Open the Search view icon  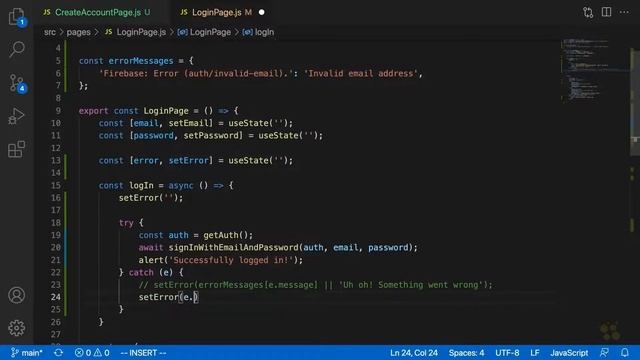coord(17,49)
